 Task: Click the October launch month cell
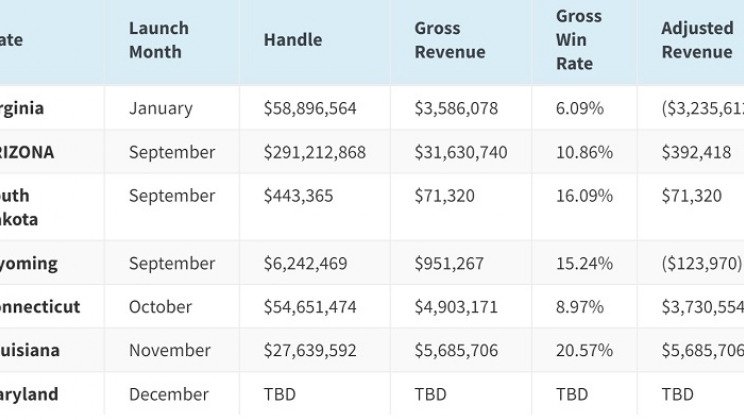(x=161, y=307)
